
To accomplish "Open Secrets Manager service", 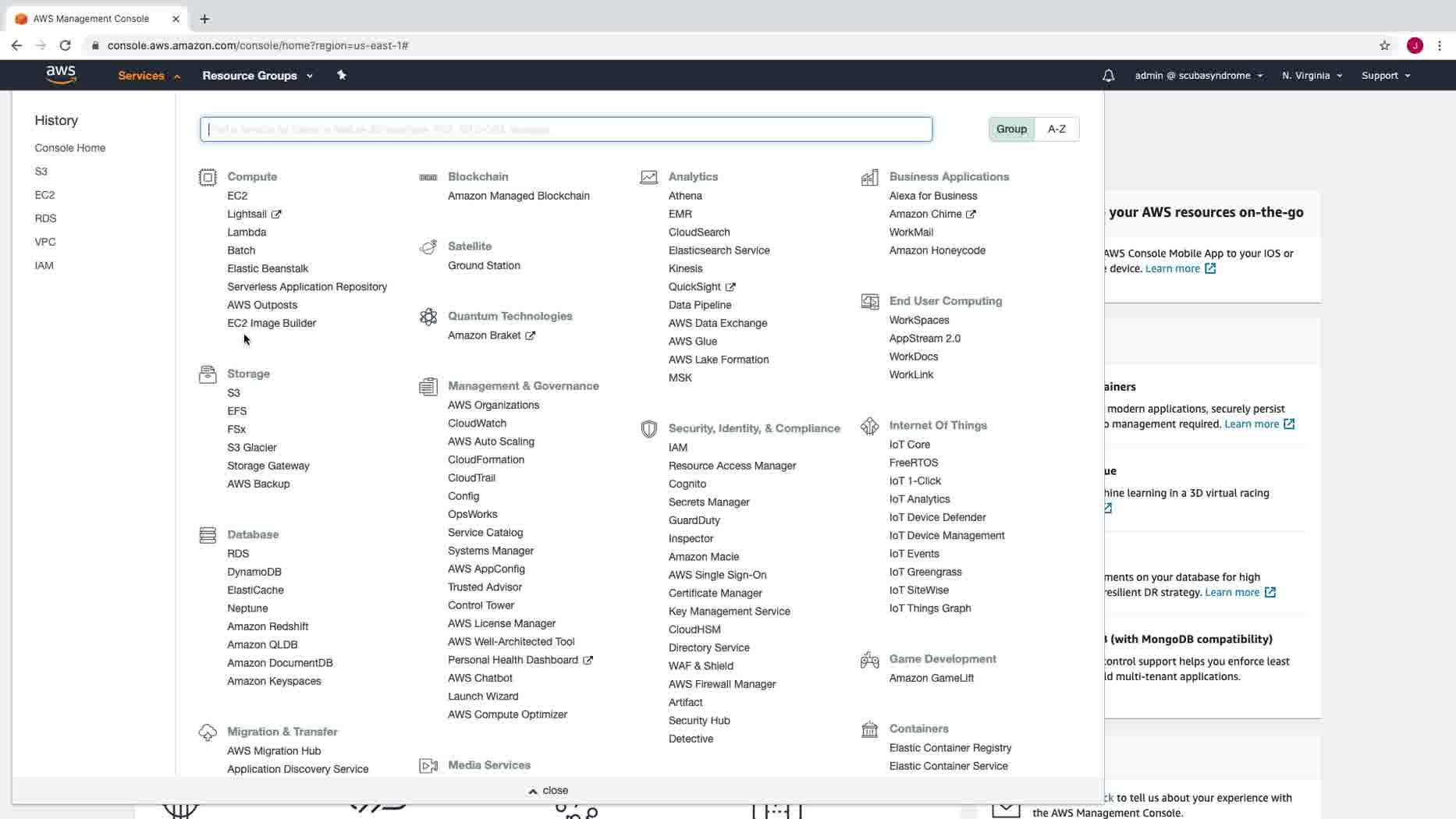I will point(708,502).
